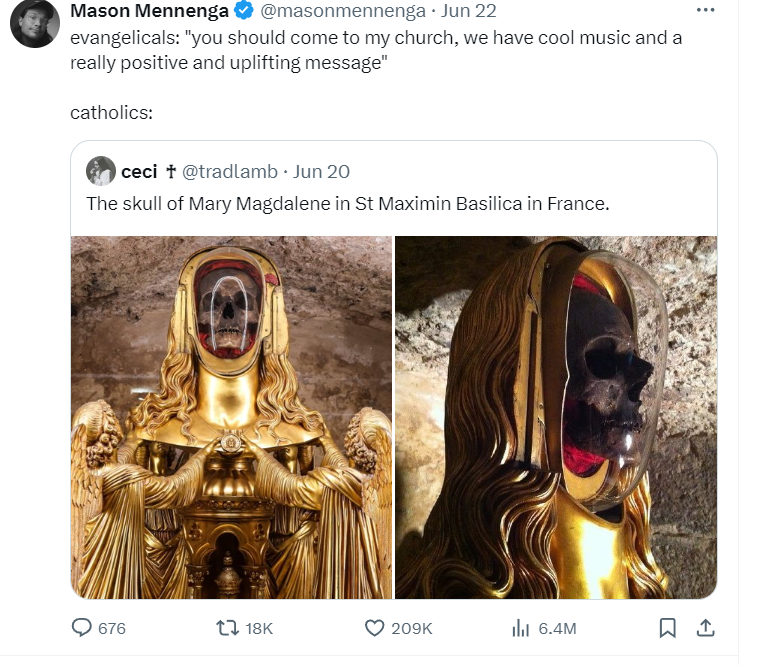Open the left golden reliquary photo
The width and height of the screenshot is (763, 665).
coord(231,417)
